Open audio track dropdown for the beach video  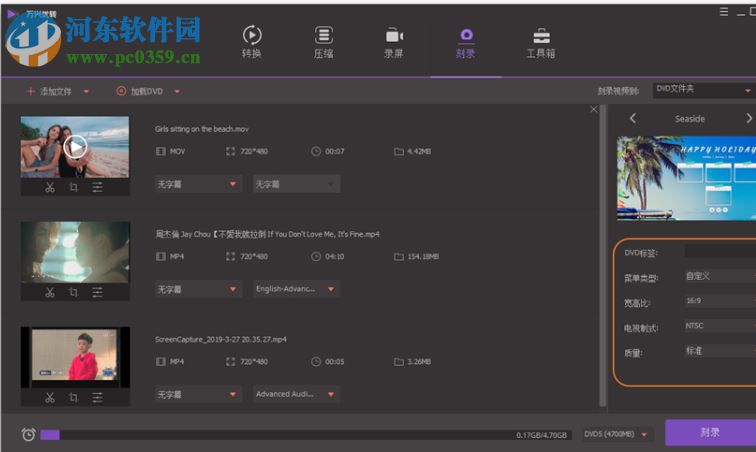click(297, 184)
